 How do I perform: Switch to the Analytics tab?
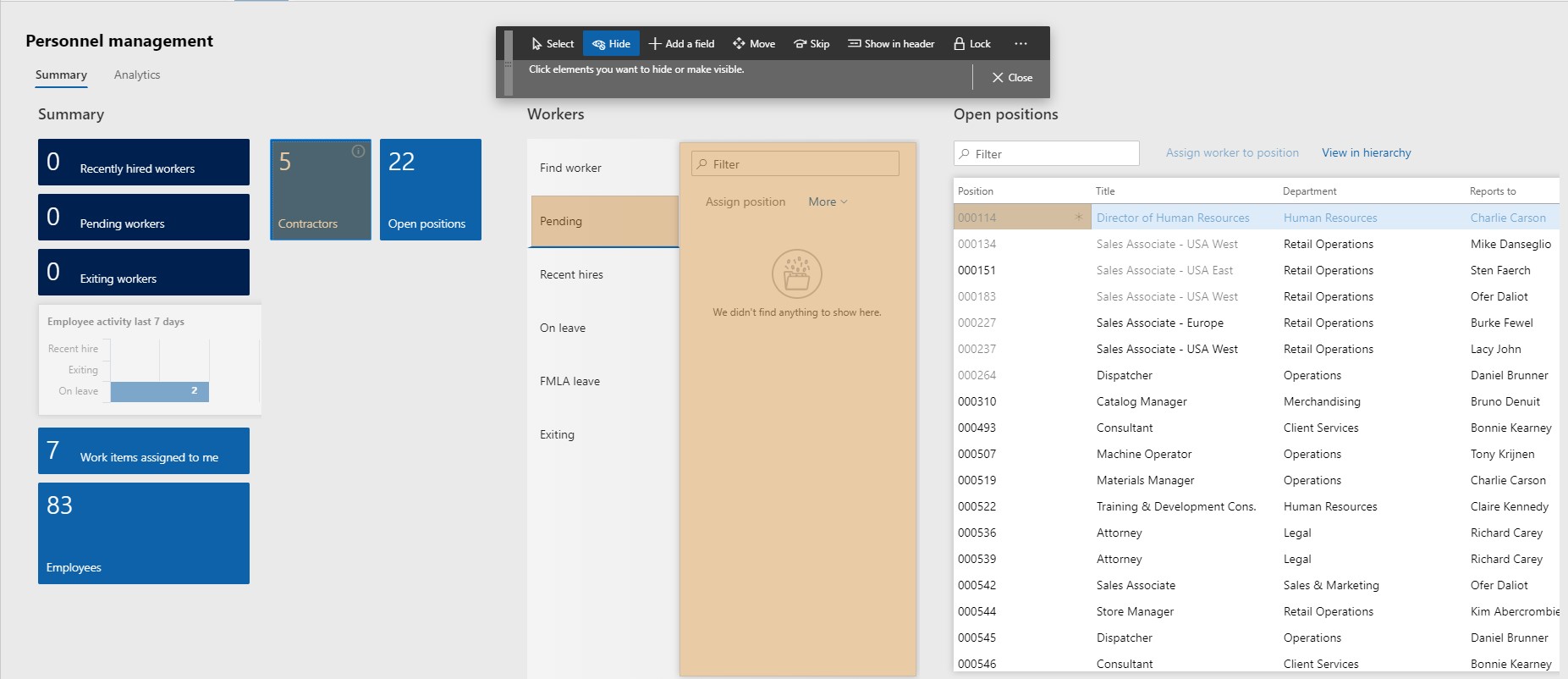click(x=137, y=75)
